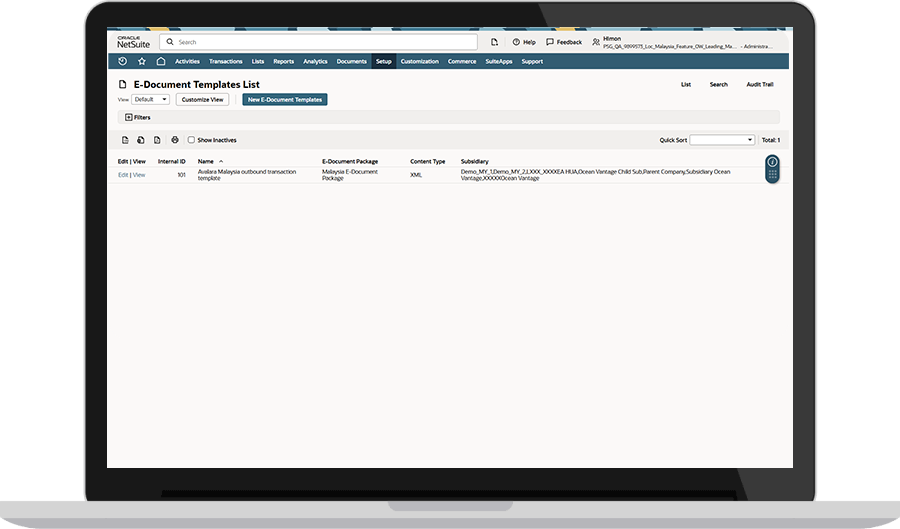
Task: Click the Oracle NetSuite logo
Action: pos(133,42)
